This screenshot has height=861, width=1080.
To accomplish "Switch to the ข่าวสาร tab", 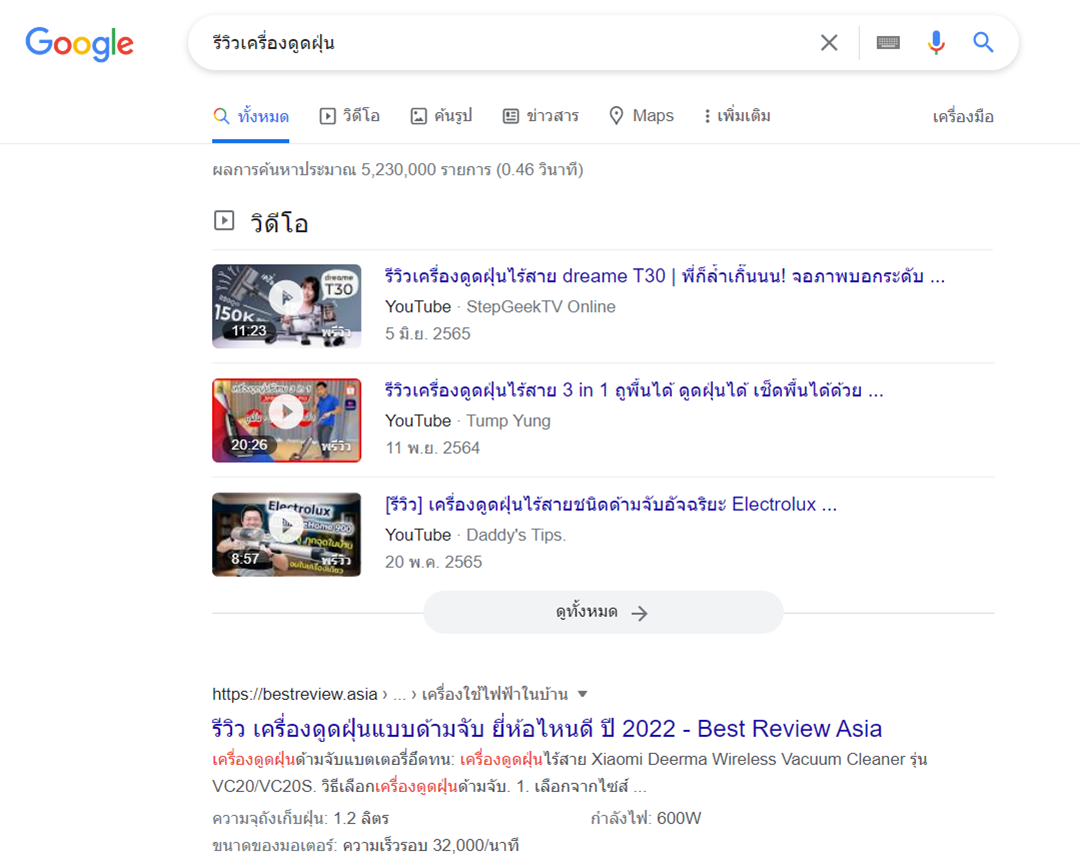I will [x=541, y=116].
